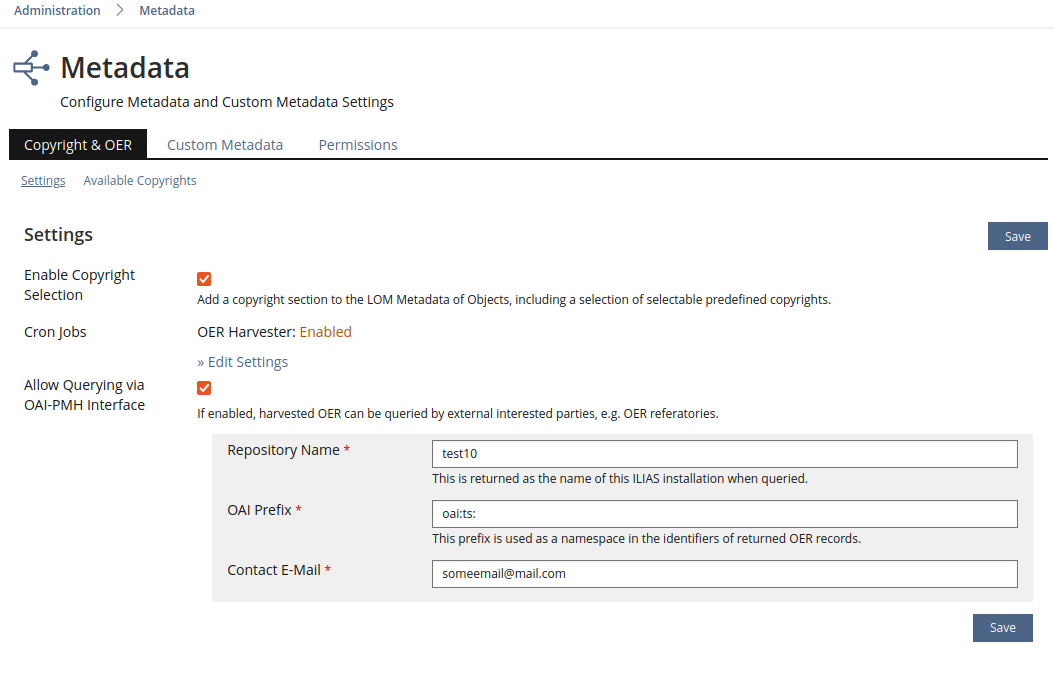The width and height of the screenshot is (1054, 692).
Task: Click the breadcrumb chevron separator
Action: [120, 11]
